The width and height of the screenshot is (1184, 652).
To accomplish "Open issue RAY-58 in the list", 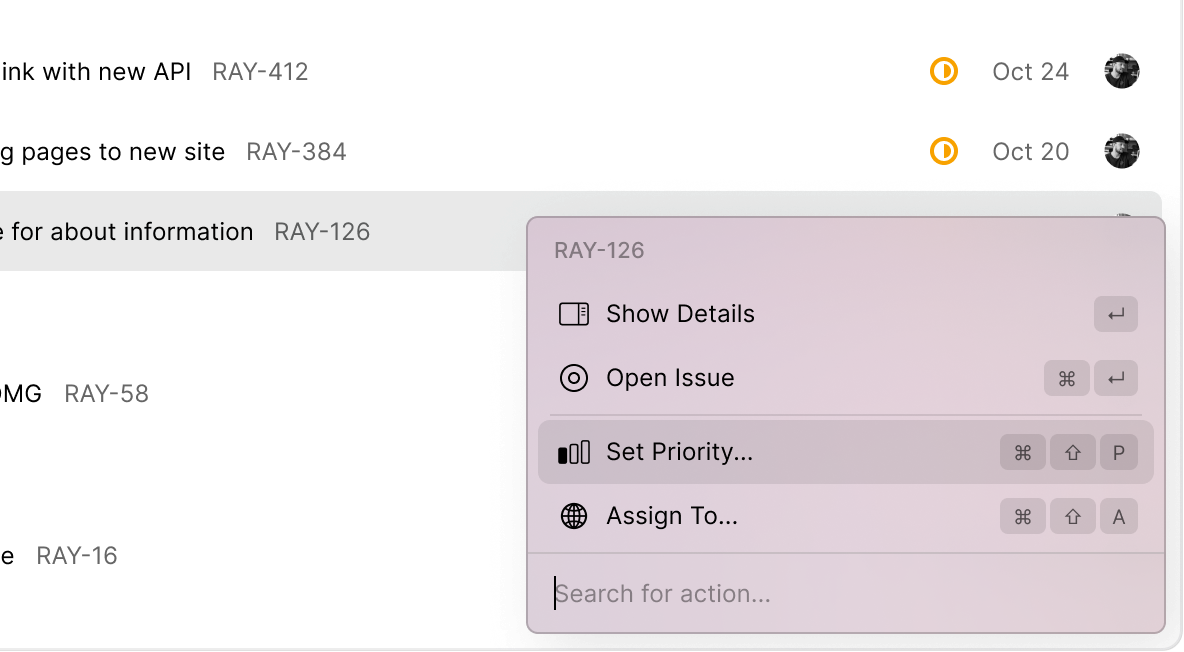I will point(106,394).
